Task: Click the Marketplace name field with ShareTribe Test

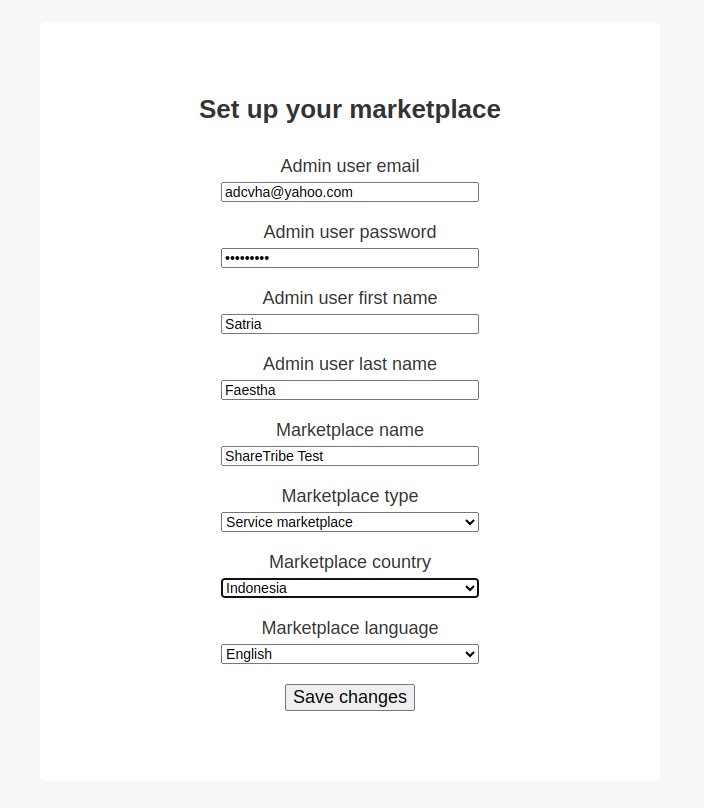Action: click(x=349, y=456)
